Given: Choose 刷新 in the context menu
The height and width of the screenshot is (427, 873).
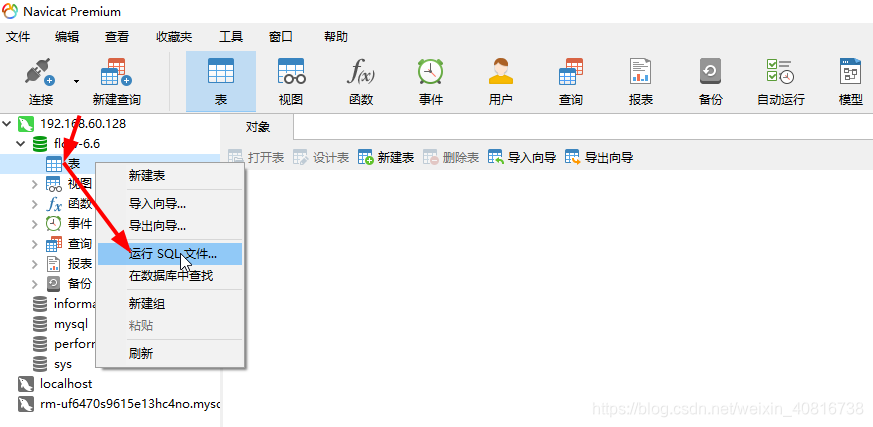Looking at the screenshot, I should 170,354.
